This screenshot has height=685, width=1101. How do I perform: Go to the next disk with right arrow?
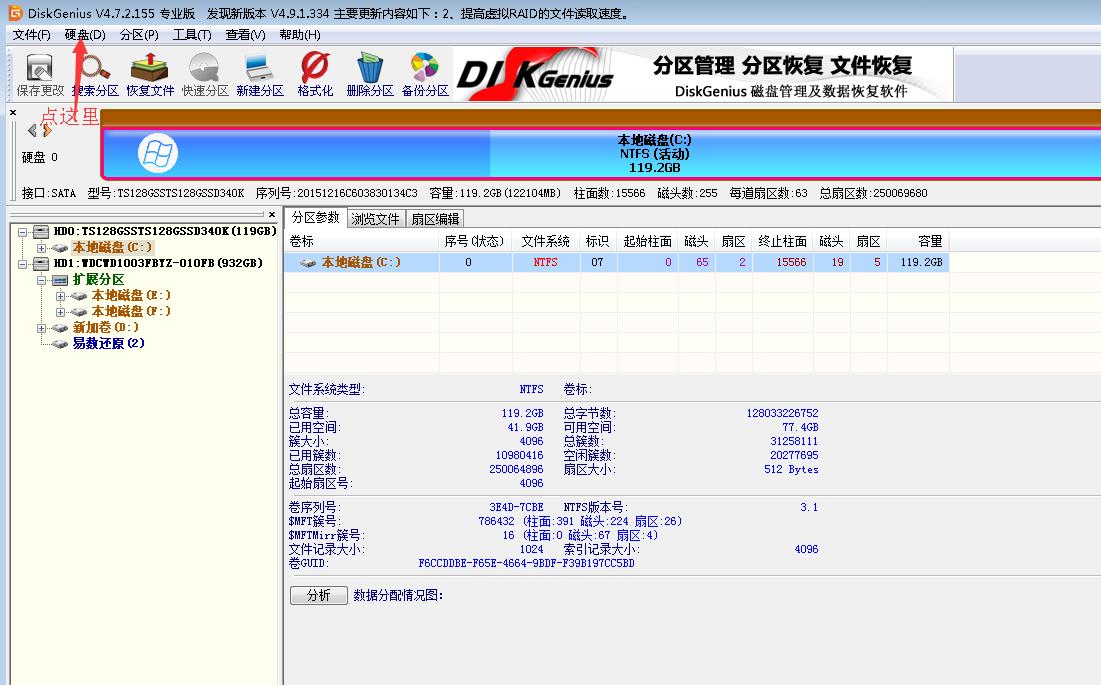click(47, 130)
